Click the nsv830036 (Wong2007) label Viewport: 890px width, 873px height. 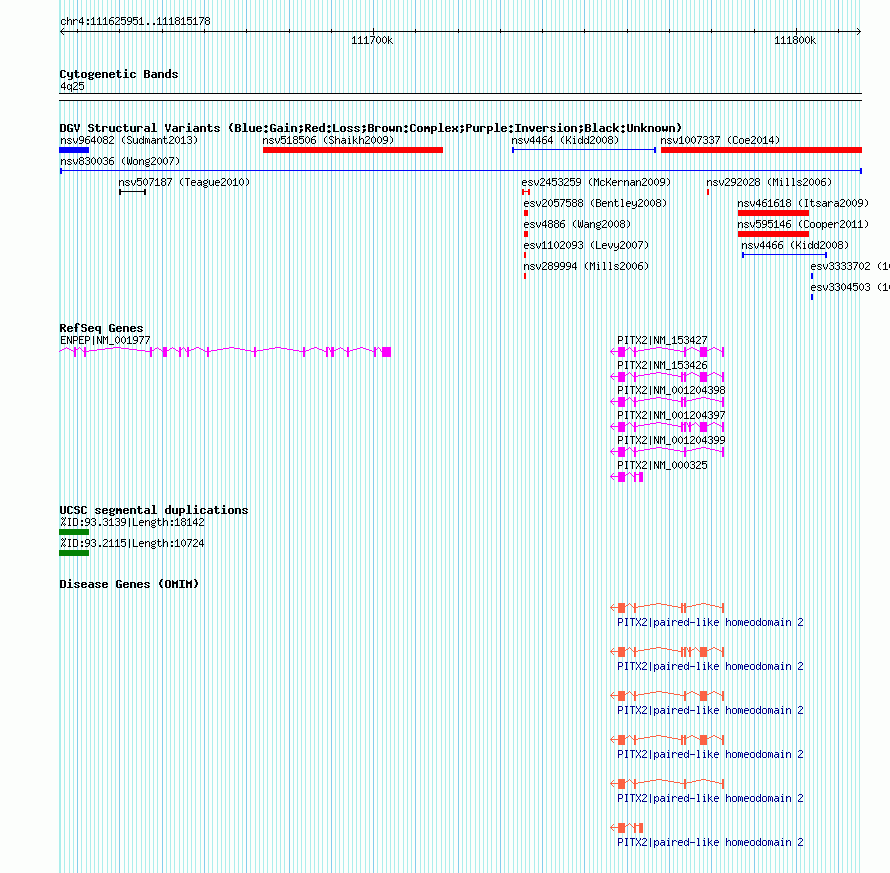point(120,161)
